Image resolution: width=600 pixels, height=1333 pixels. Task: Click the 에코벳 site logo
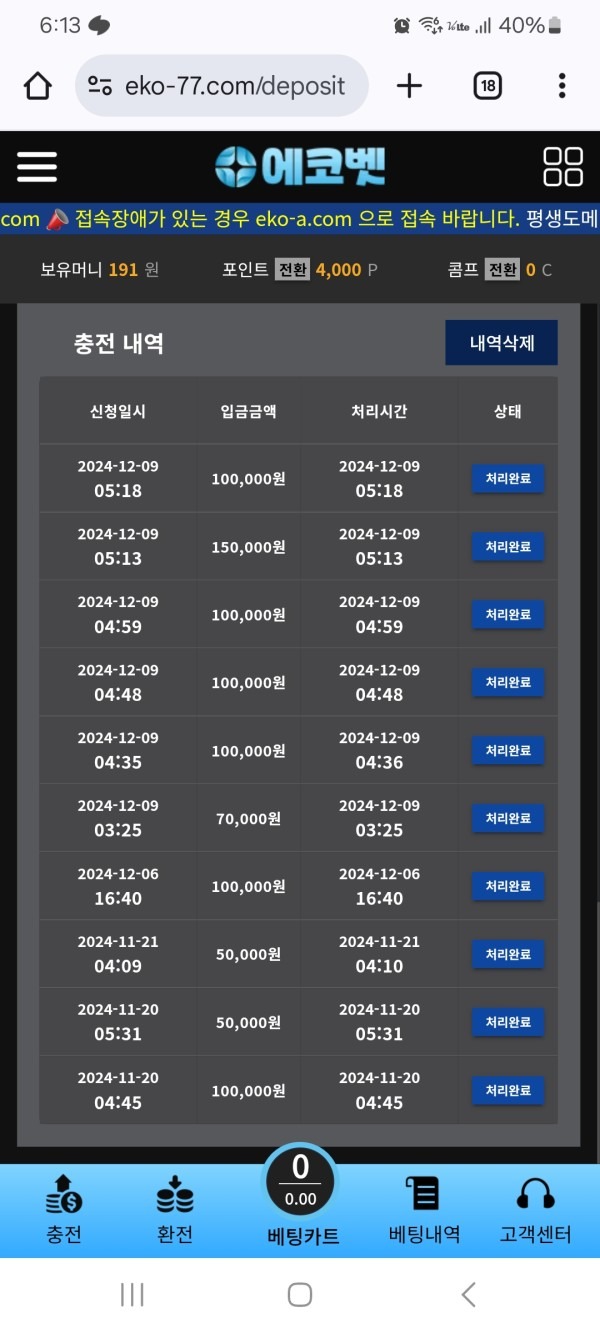click(300, 166)
